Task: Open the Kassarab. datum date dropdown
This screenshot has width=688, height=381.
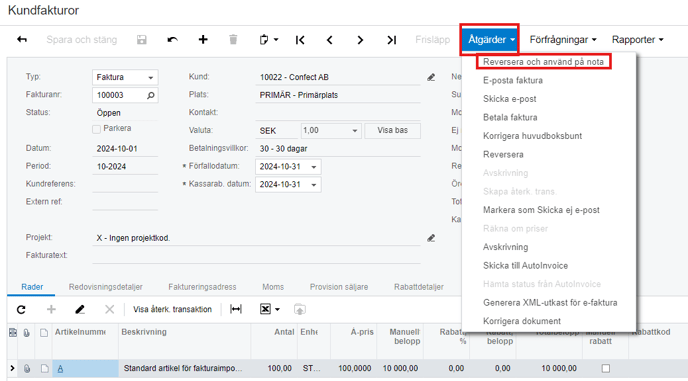Action: [x=314, y=185]
